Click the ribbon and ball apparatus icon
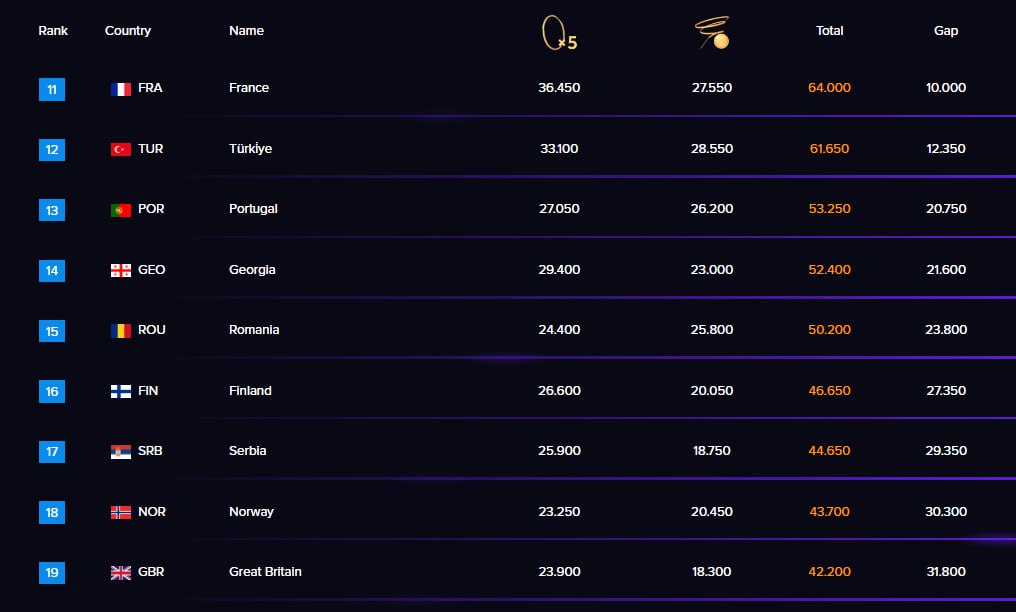Image resolution: width=1016 pixels, height=612 pixels. (712, 32)
